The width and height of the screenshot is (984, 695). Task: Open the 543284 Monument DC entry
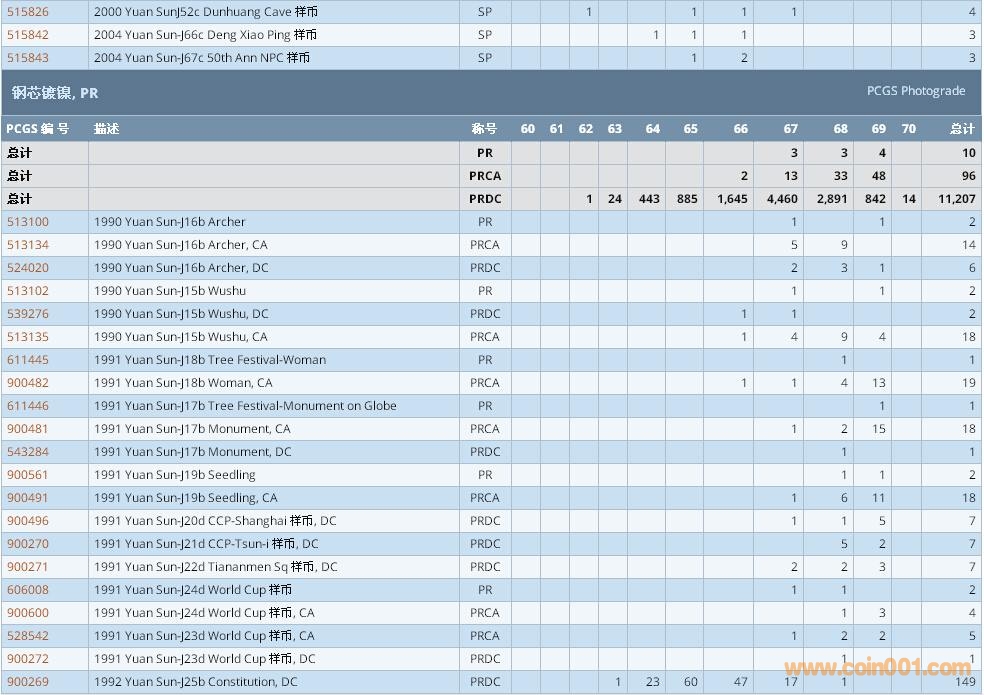tap(27, 452)
